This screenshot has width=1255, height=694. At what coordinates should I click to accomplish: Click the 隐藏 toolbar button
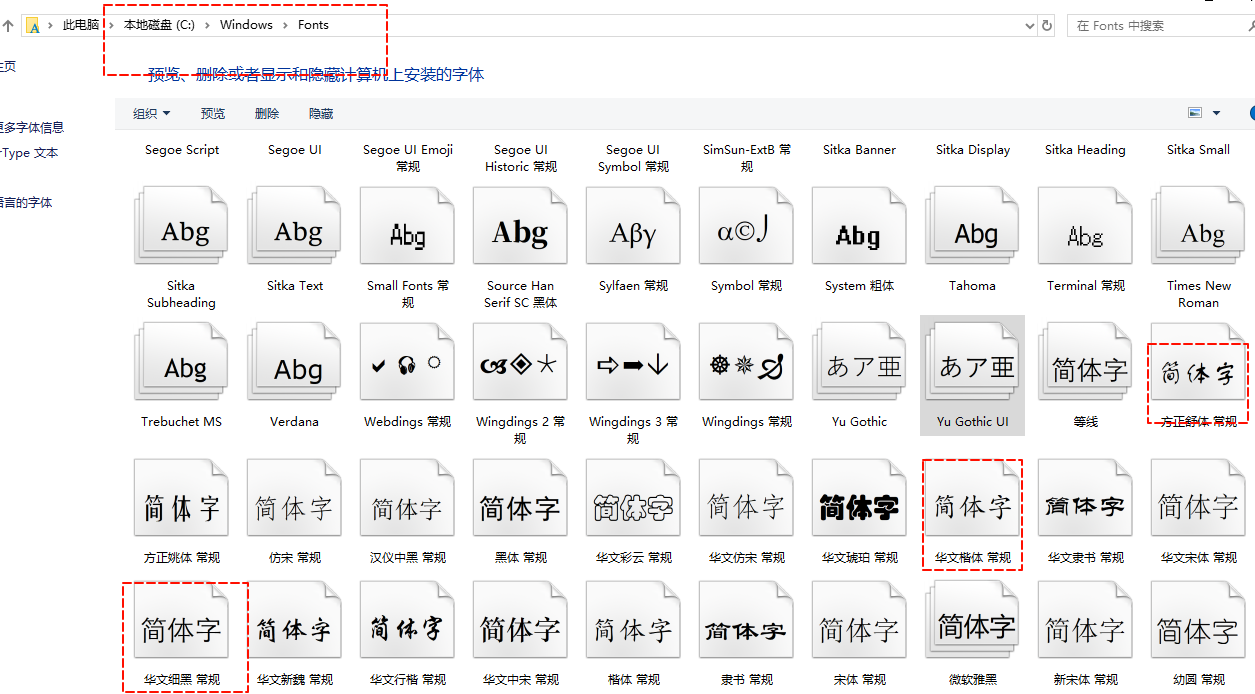[x=321, y=114]
